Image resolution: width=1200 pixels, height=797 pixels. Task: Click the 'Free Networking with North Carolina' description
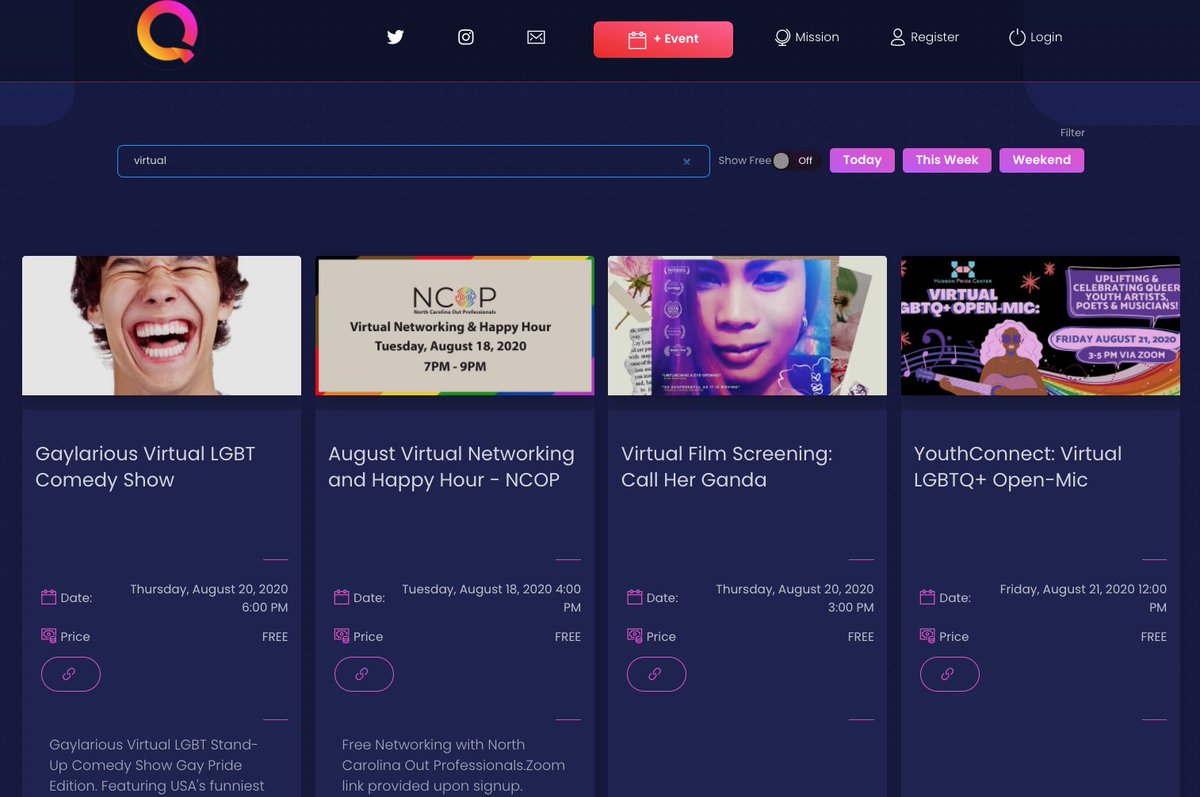(x=453, y=765)
